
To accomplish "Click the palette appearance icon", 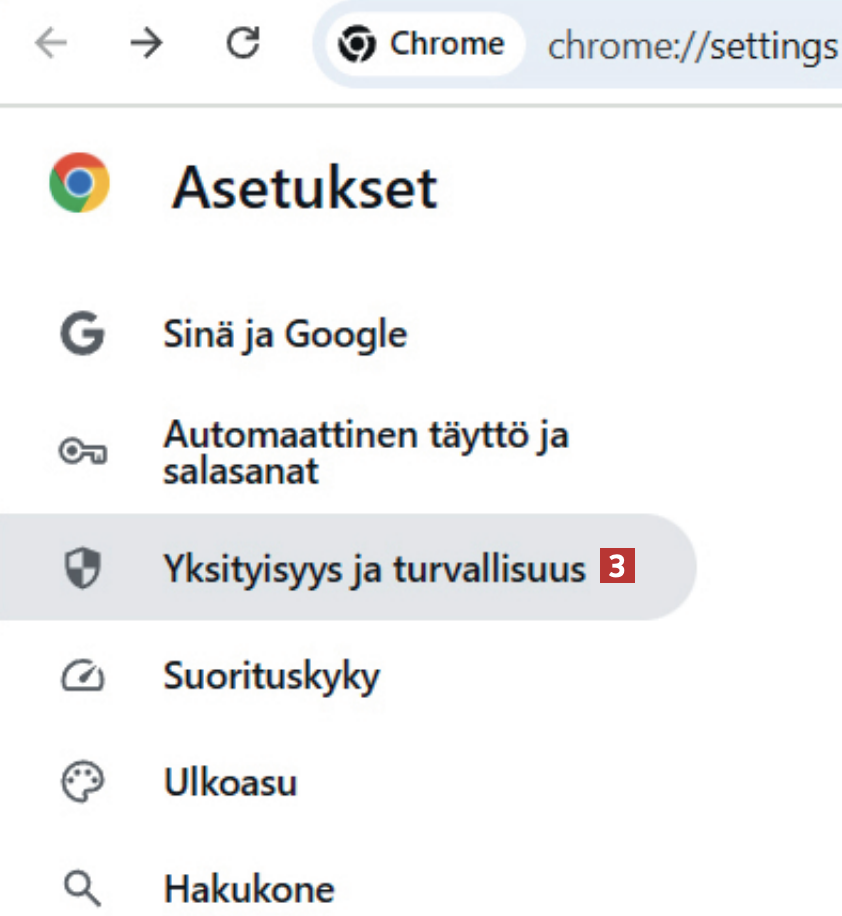I will click(x=82, y=783).
